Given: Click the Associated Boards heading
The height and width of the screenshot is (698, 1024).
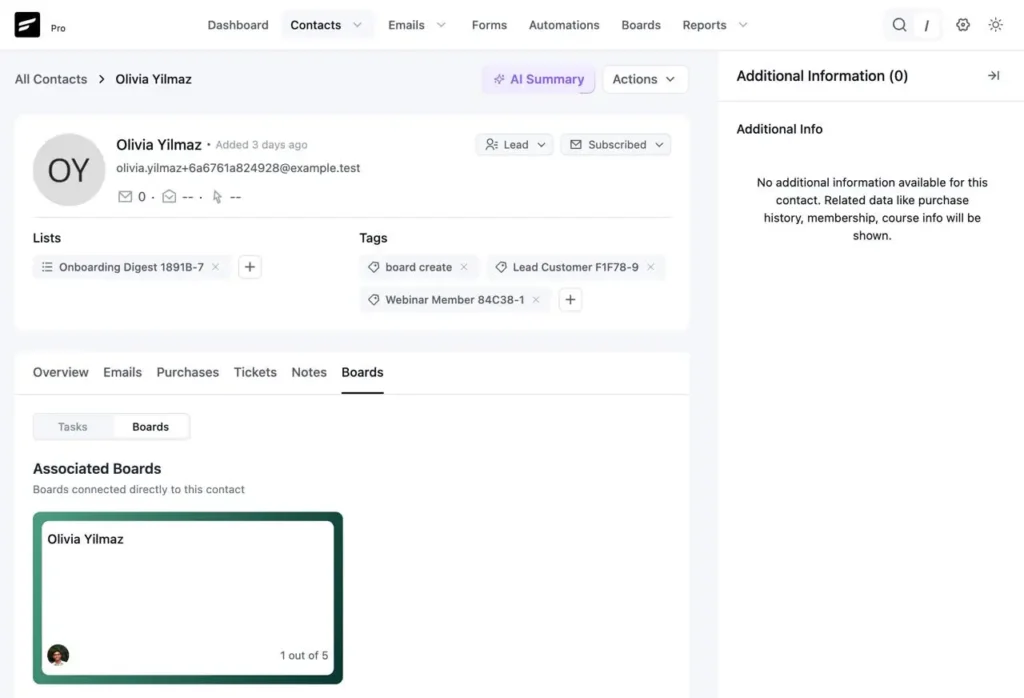Looking at the screenshot, I should [97, 469].
